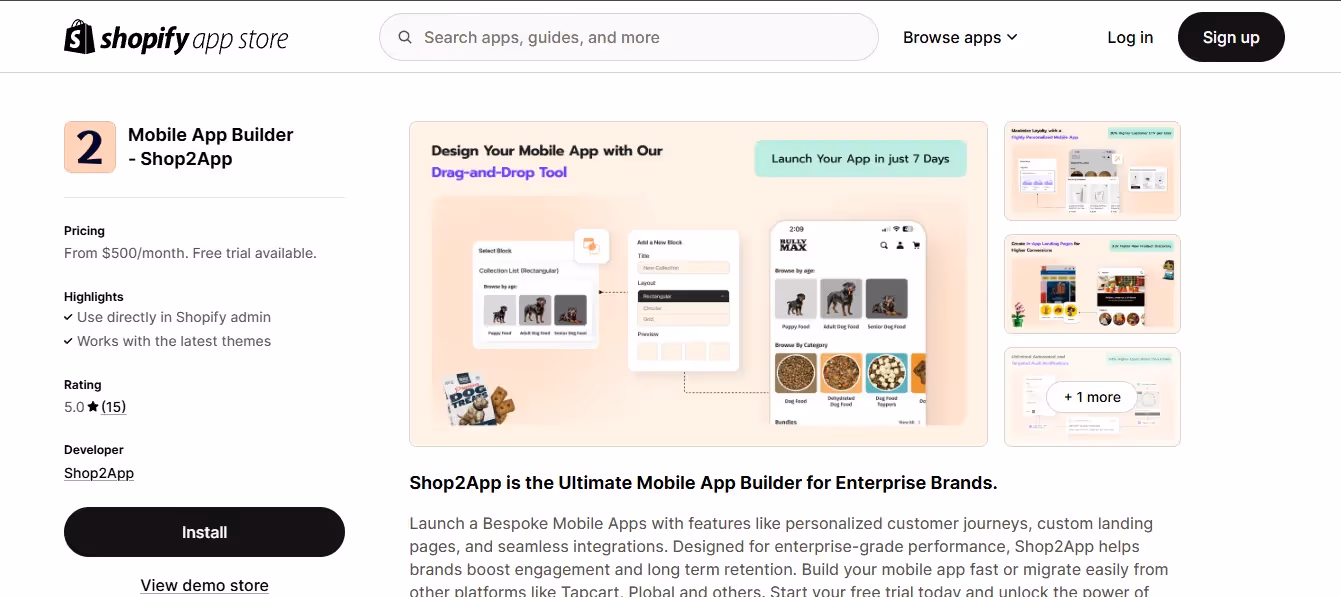Image resolution: width=1341 pixels, height=597 pixels.
Task: Click the Browse apps chevron arrow
Action: 1012,37
